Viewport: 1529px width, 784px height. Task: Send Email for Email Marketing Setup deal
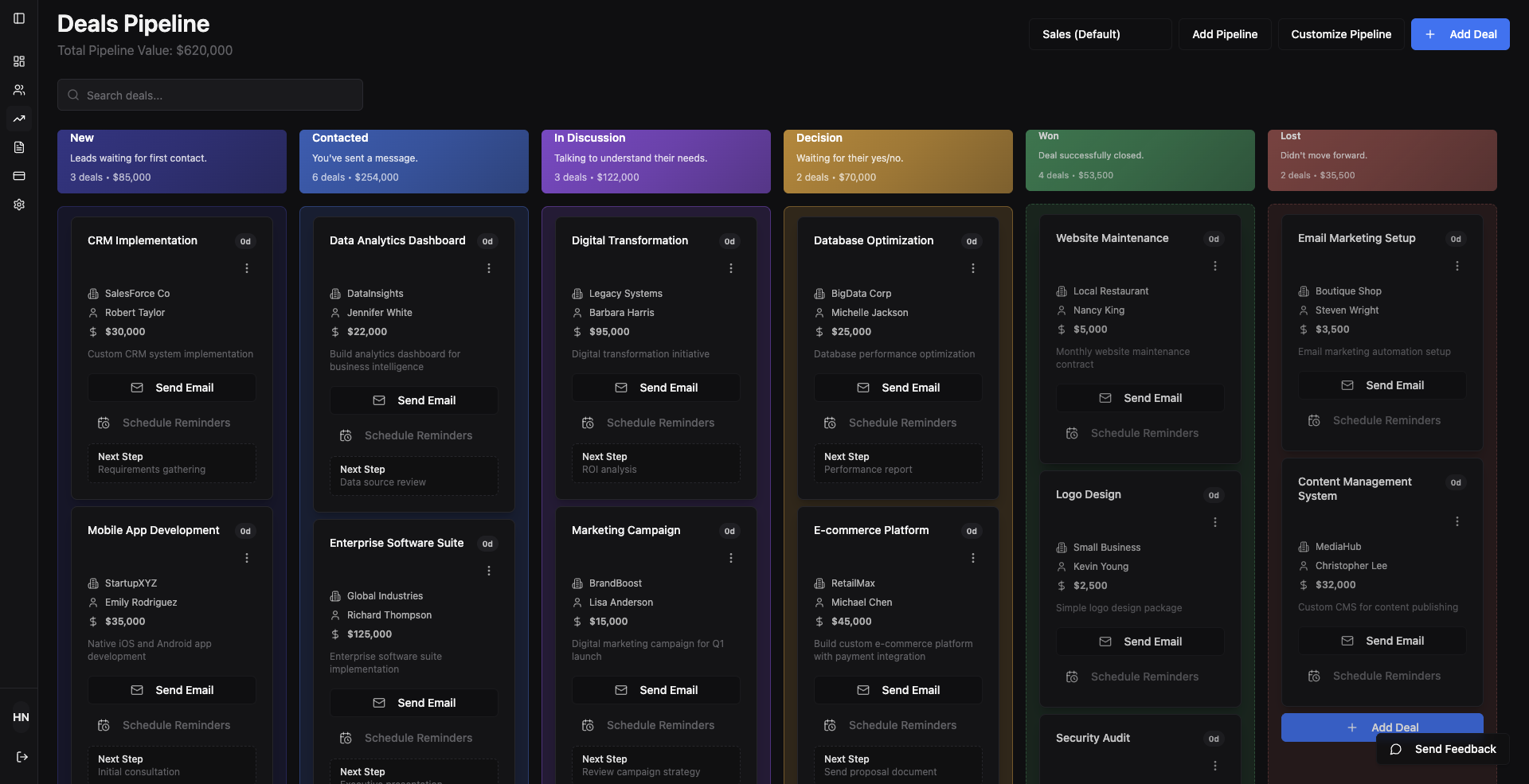1382,385
